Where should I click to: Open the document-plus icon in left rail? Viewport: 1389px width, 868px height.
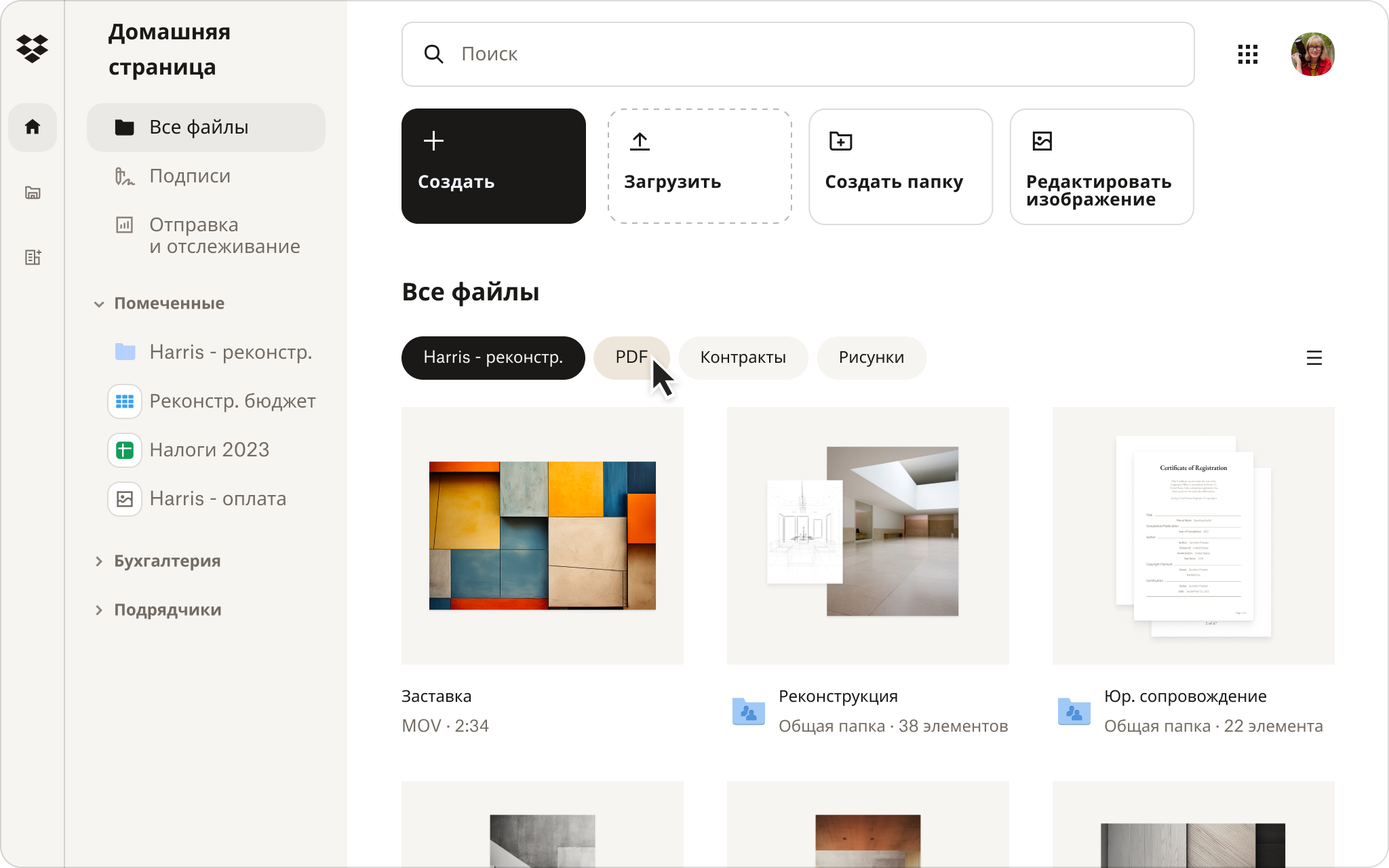pos(33,257)
